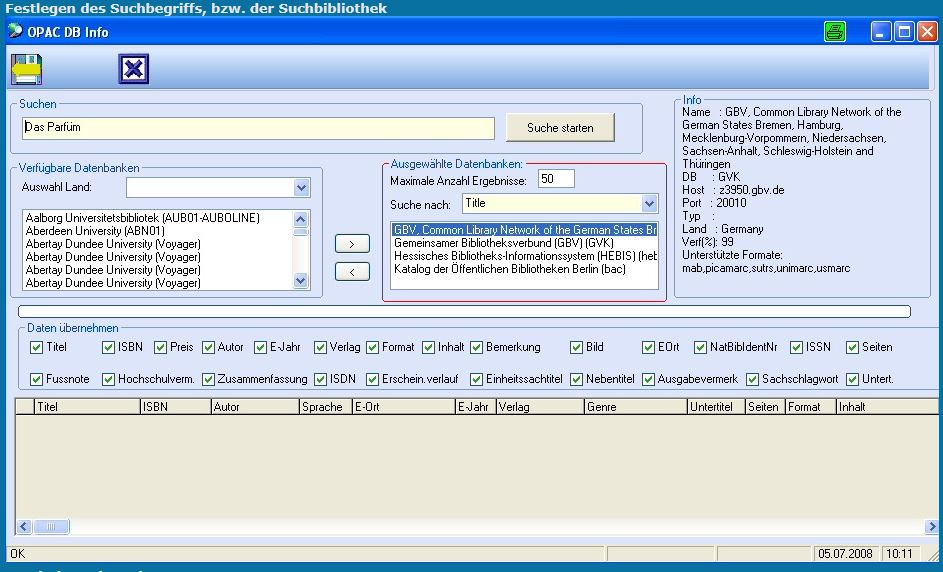
Task: Click the Verlag column header
Action: [538, 407]
